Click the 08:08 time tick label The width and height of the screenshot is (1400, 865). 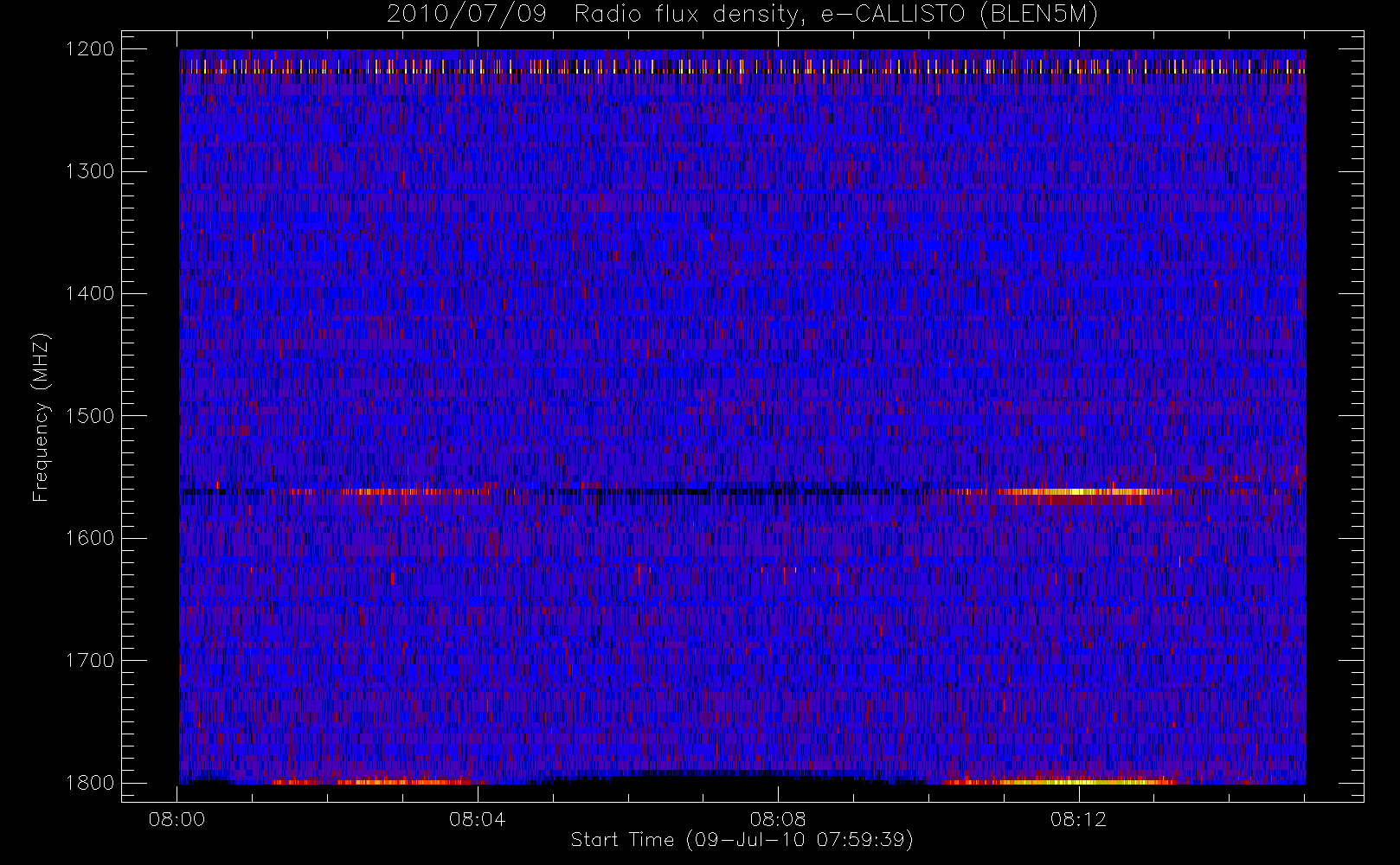[778, 819]
